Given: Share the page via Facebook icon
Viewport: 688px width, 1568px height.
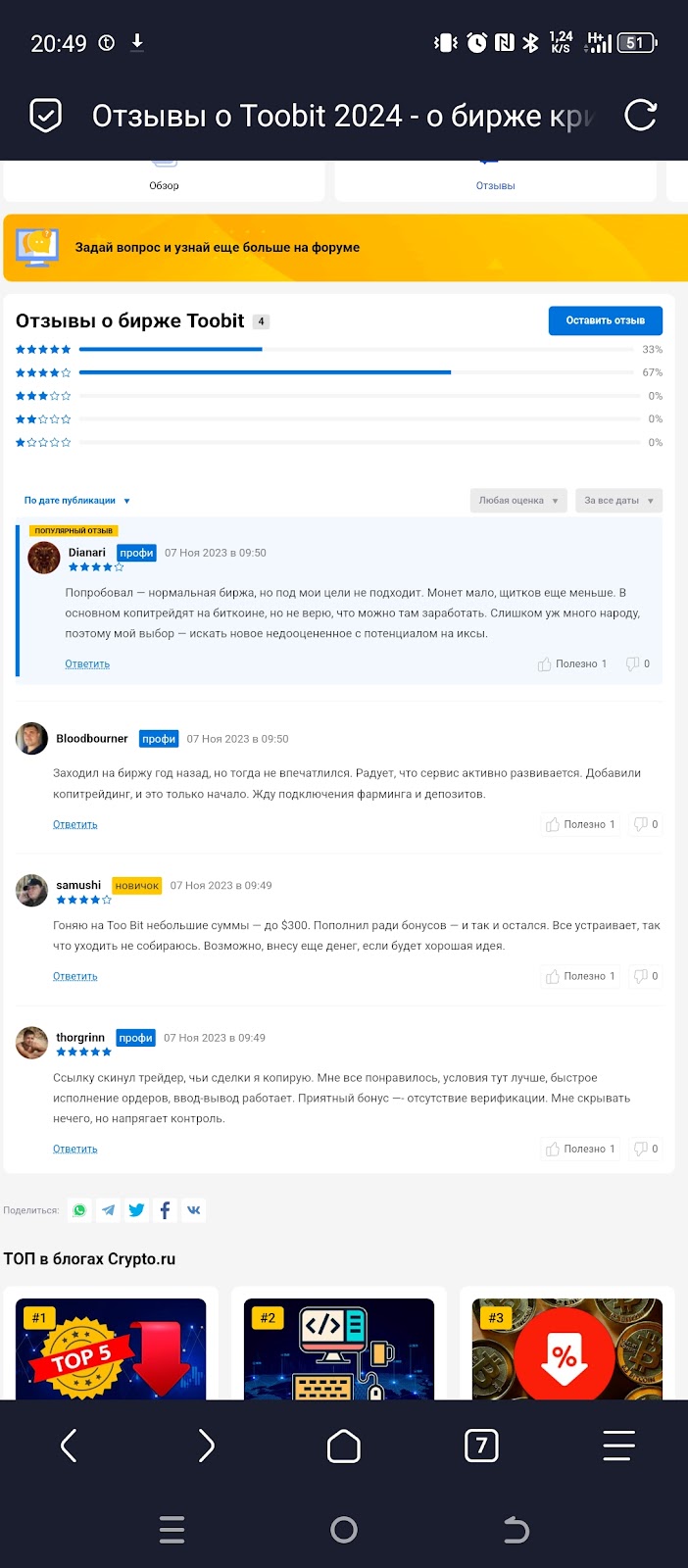Looking at the screenshot, I should [165, 1210].
